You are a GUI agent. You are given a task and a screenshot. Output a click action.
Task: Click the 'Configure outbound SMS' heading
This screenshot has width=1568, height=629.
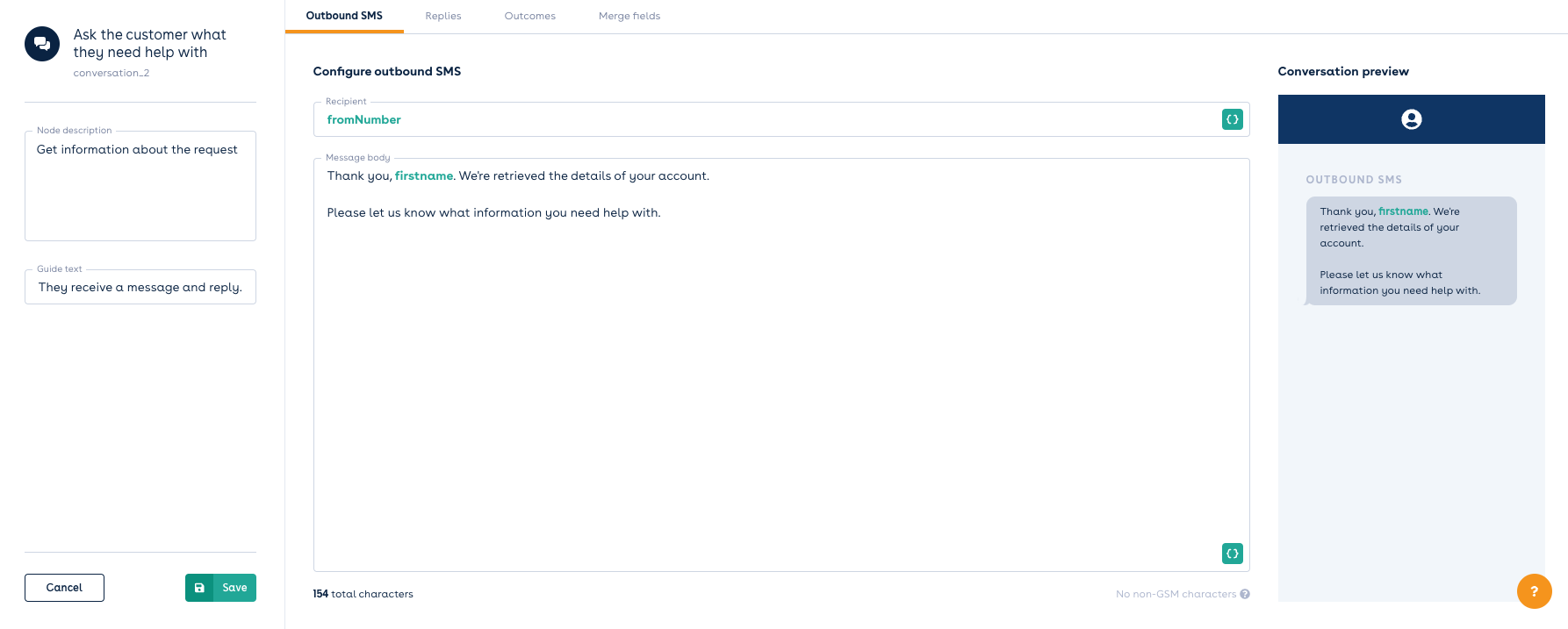[x=387, y=71]
